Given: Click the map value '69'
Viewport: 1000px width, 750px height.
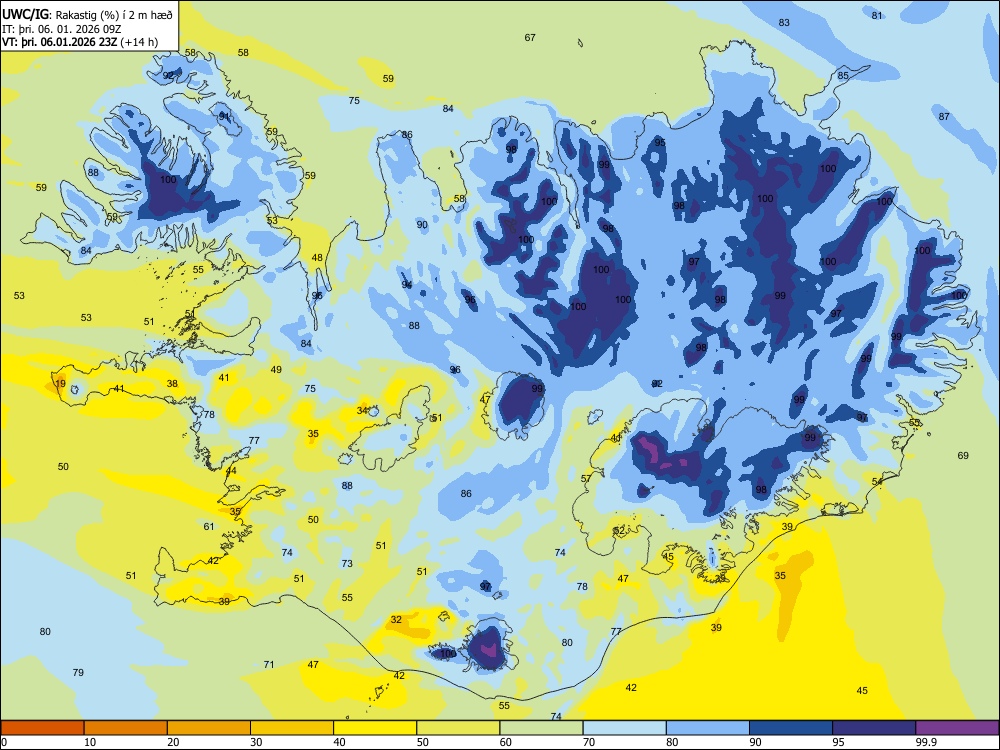Looking at the screenshot, I should click(x=963, y=455).
